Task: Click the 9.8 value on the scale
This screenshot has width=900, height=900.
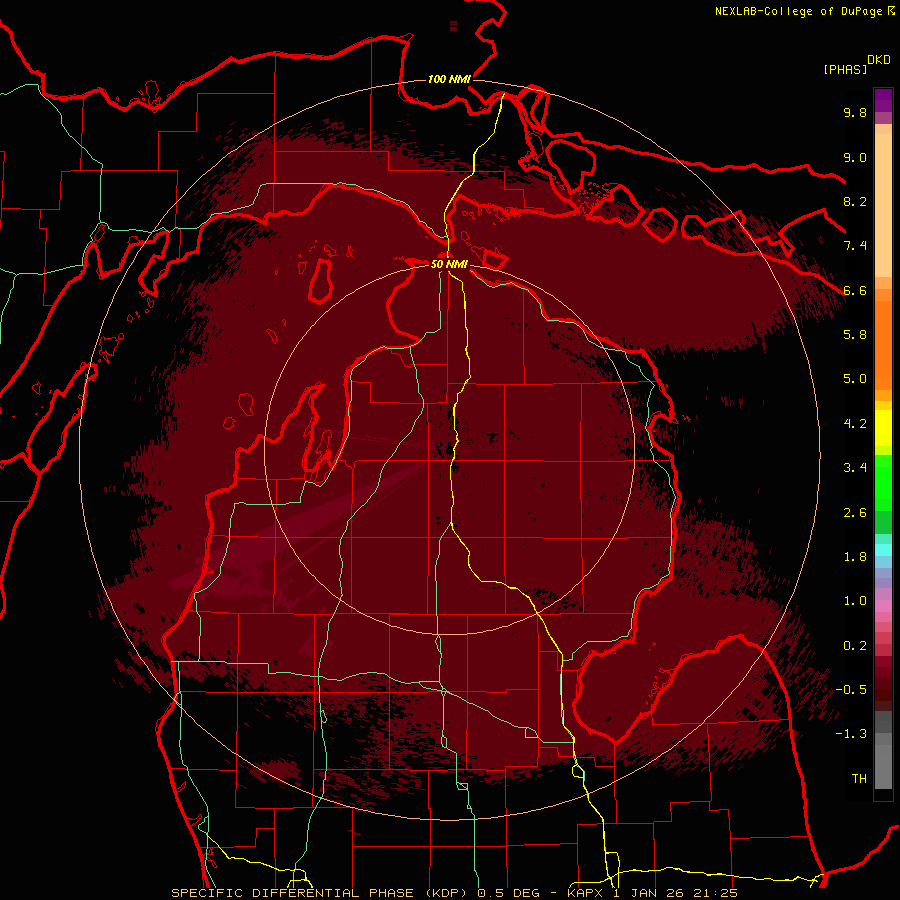Action: coord(855,112)
